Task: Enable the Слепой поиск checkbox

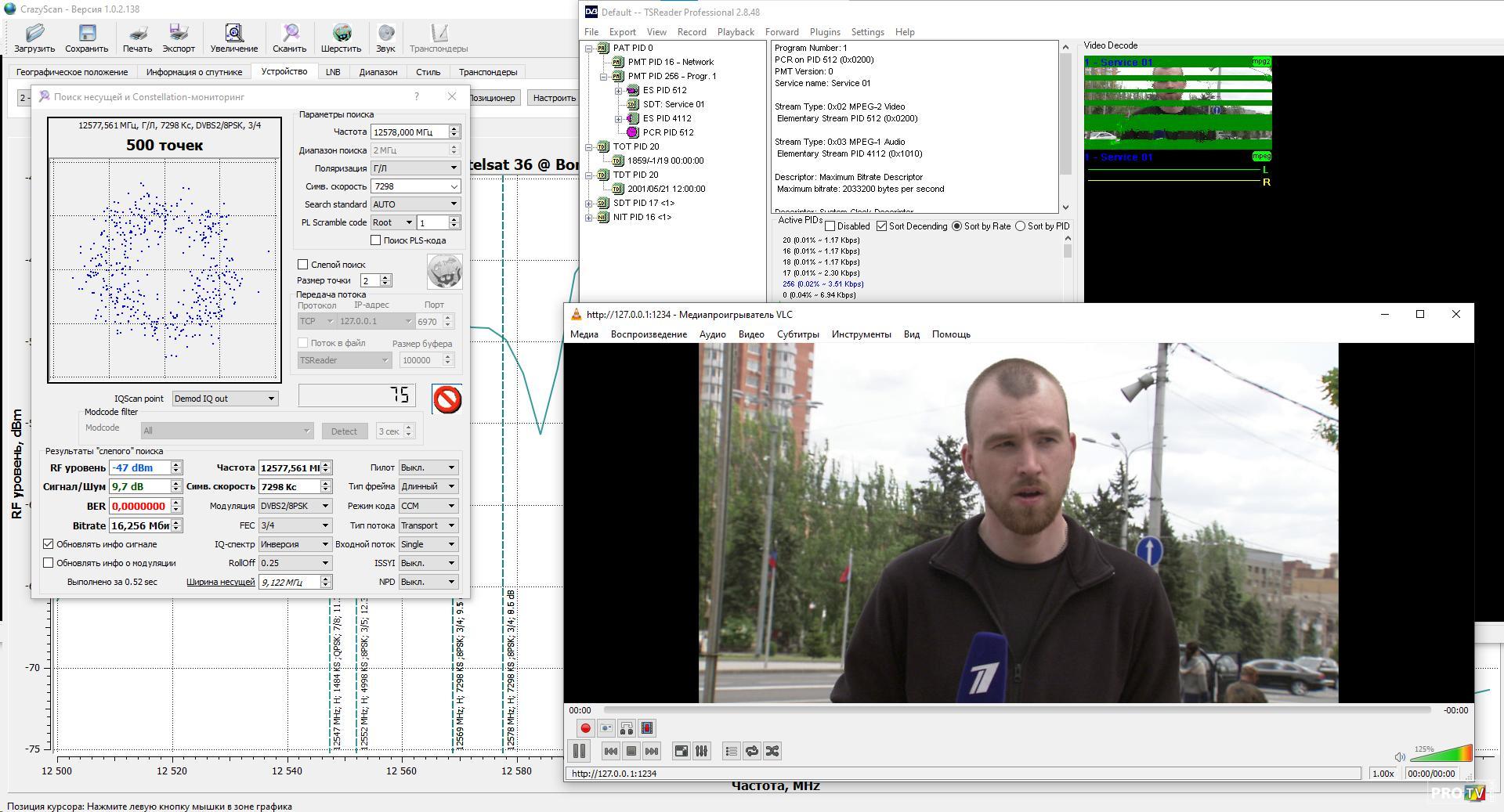Action: point(303,265)
